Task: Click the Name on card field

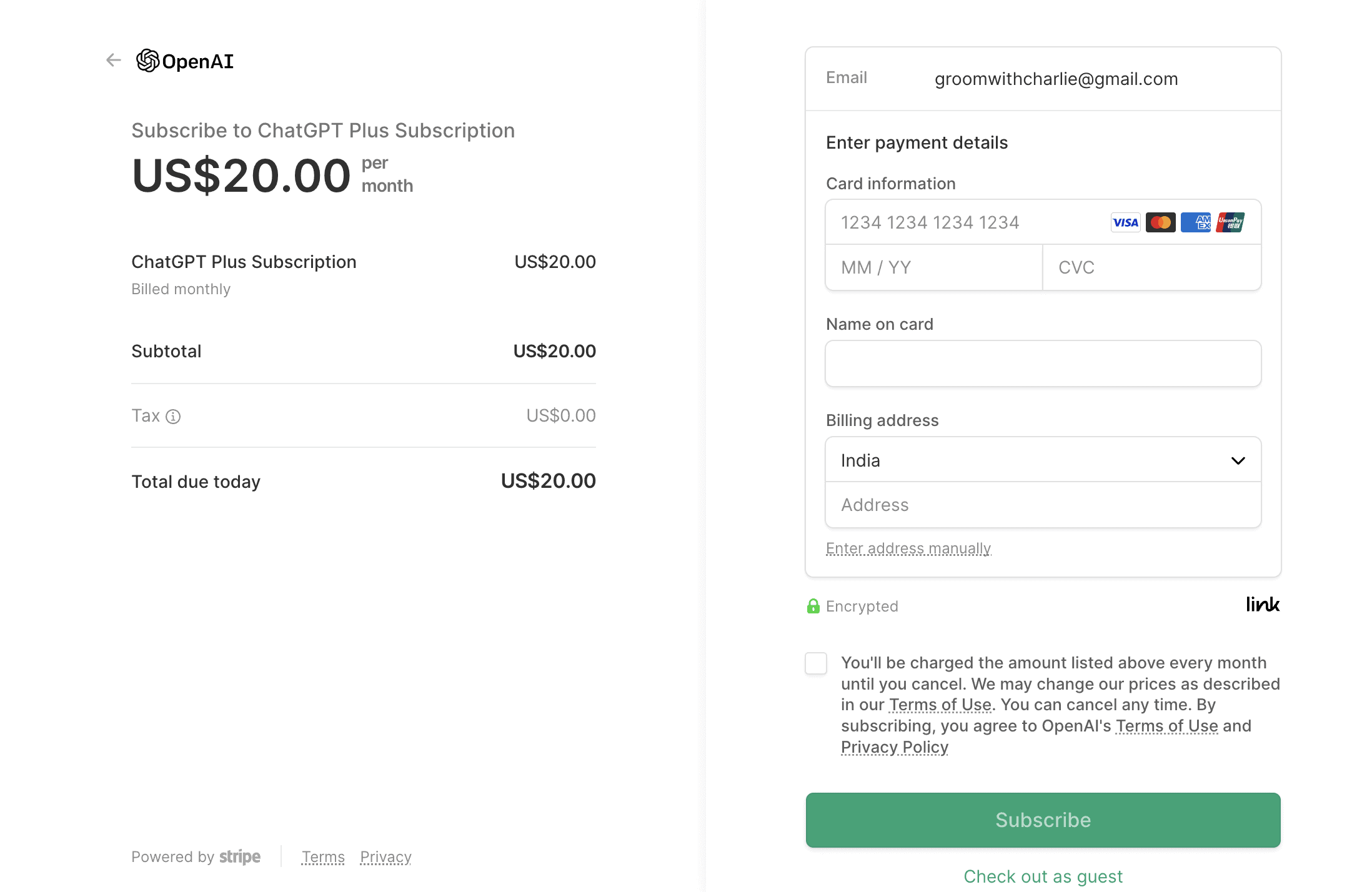Action: tap(1043, 364)
